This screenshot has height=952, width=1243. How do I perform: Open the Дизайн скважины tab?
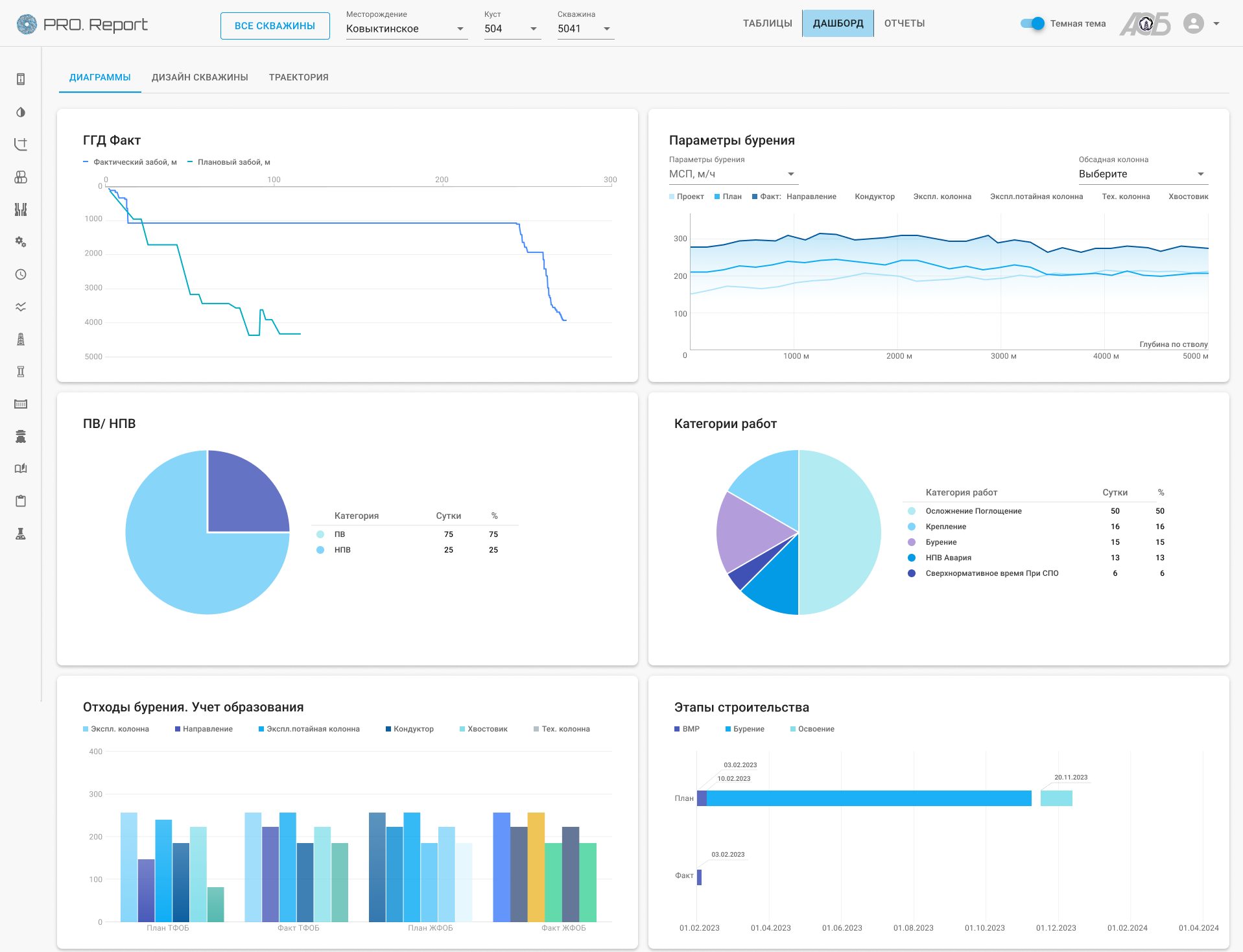pyautogui.click(x=200, y=77)
